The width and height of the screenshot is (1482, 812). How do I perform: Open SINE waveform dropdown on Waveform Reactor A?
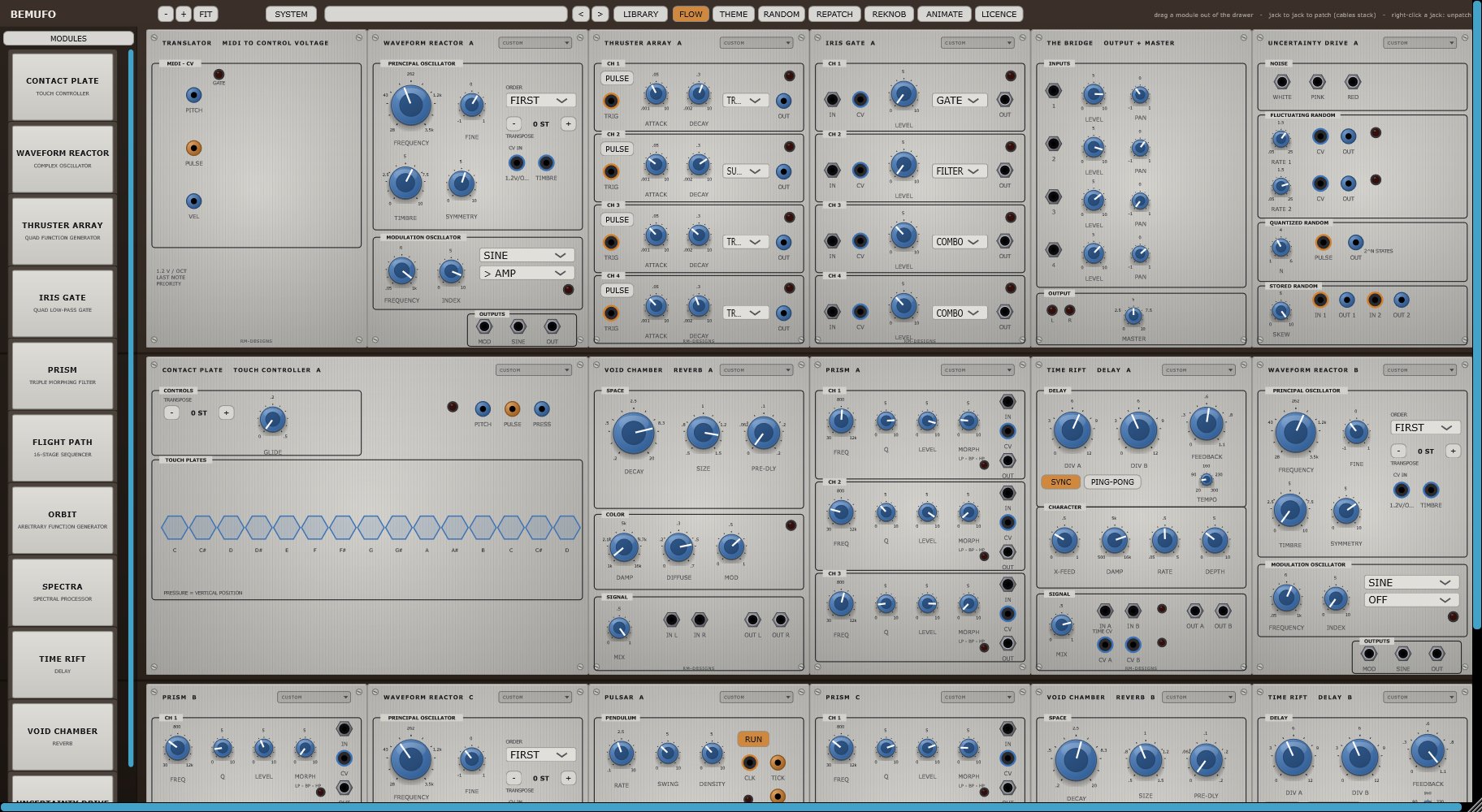526,255
